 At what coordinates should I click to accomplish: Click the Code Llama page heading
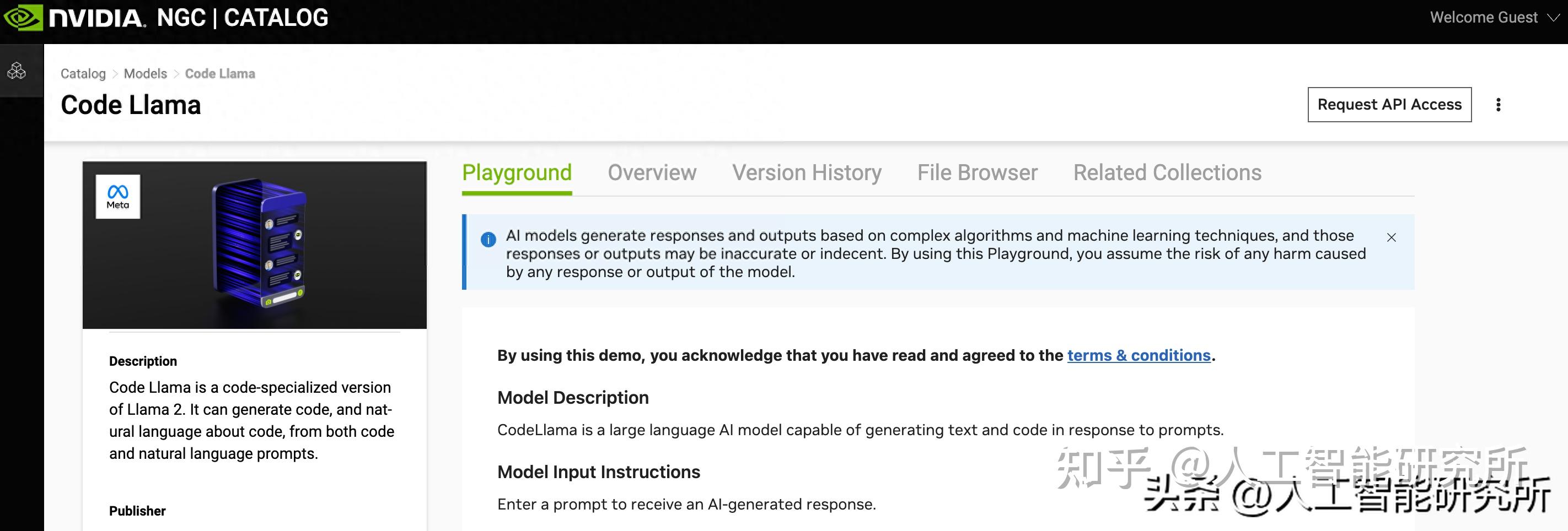click(x=131, y=105)
